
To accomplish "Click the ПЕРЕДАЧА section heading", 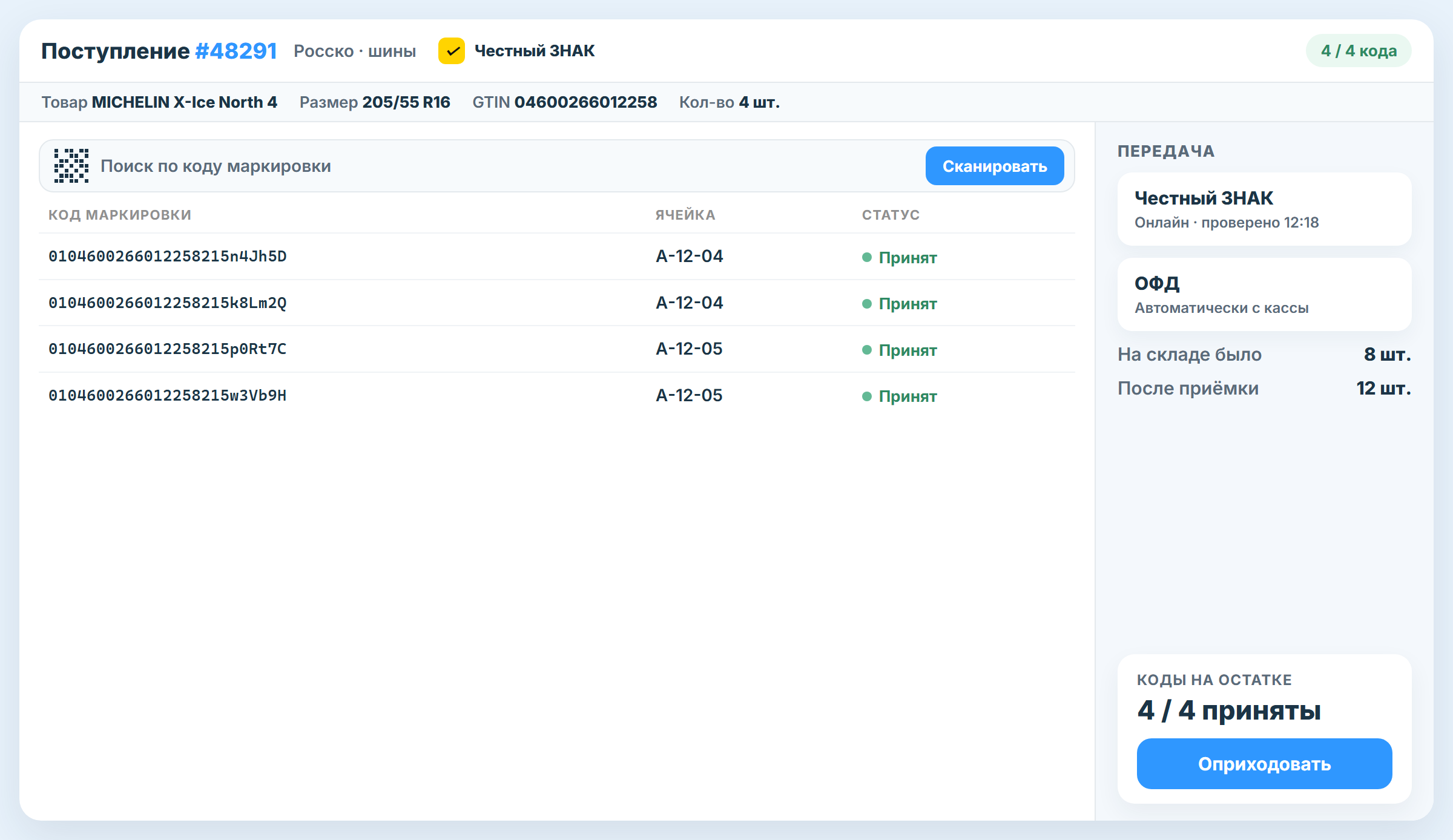I will tap(1166, 151).
